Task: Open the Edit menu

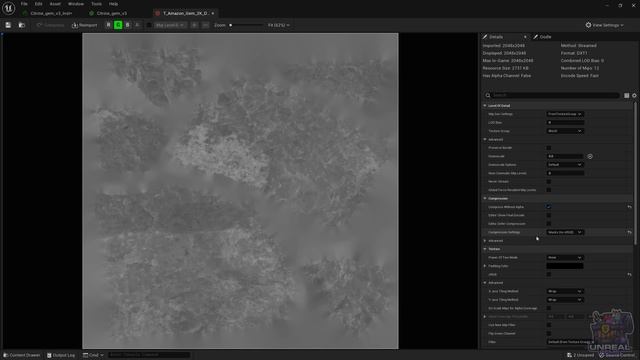Action: pyautogui.click(x=38, y=4)
